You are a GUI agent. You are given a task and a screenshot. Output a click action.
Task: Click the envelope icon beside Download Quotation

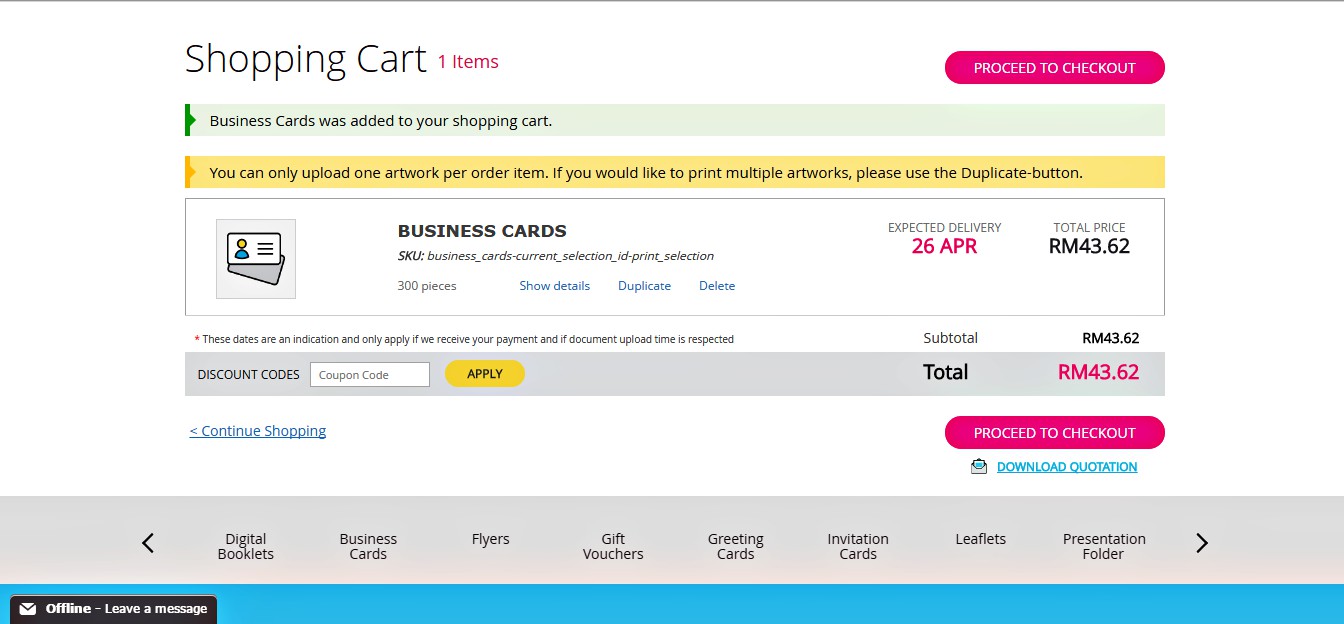point(979,467)
